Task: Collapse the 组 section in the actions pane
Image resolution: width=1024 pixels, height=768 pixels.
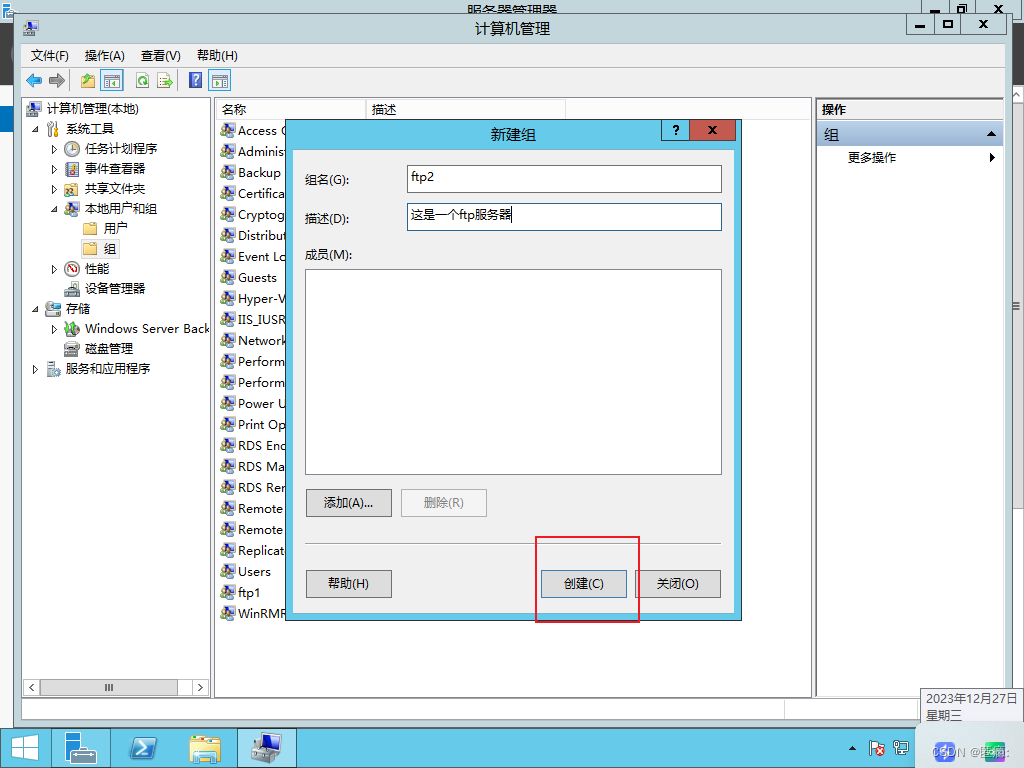Action: tap(991, 135)
